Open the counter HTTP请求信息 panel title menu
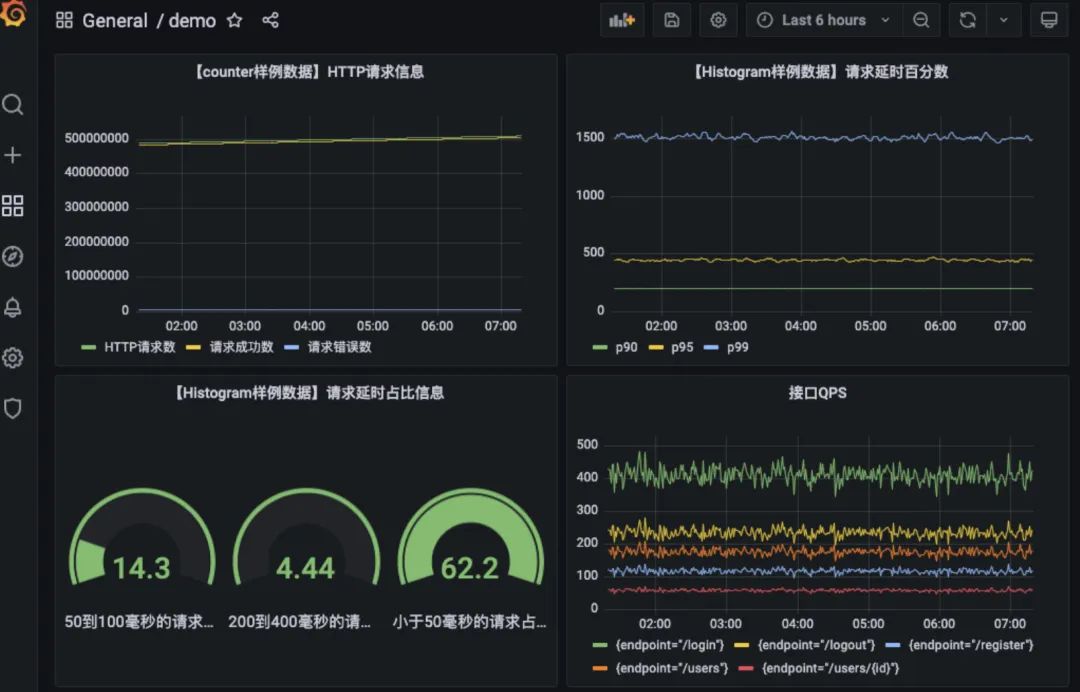This screenshot has height=692, width=1080. pos(307,72)
